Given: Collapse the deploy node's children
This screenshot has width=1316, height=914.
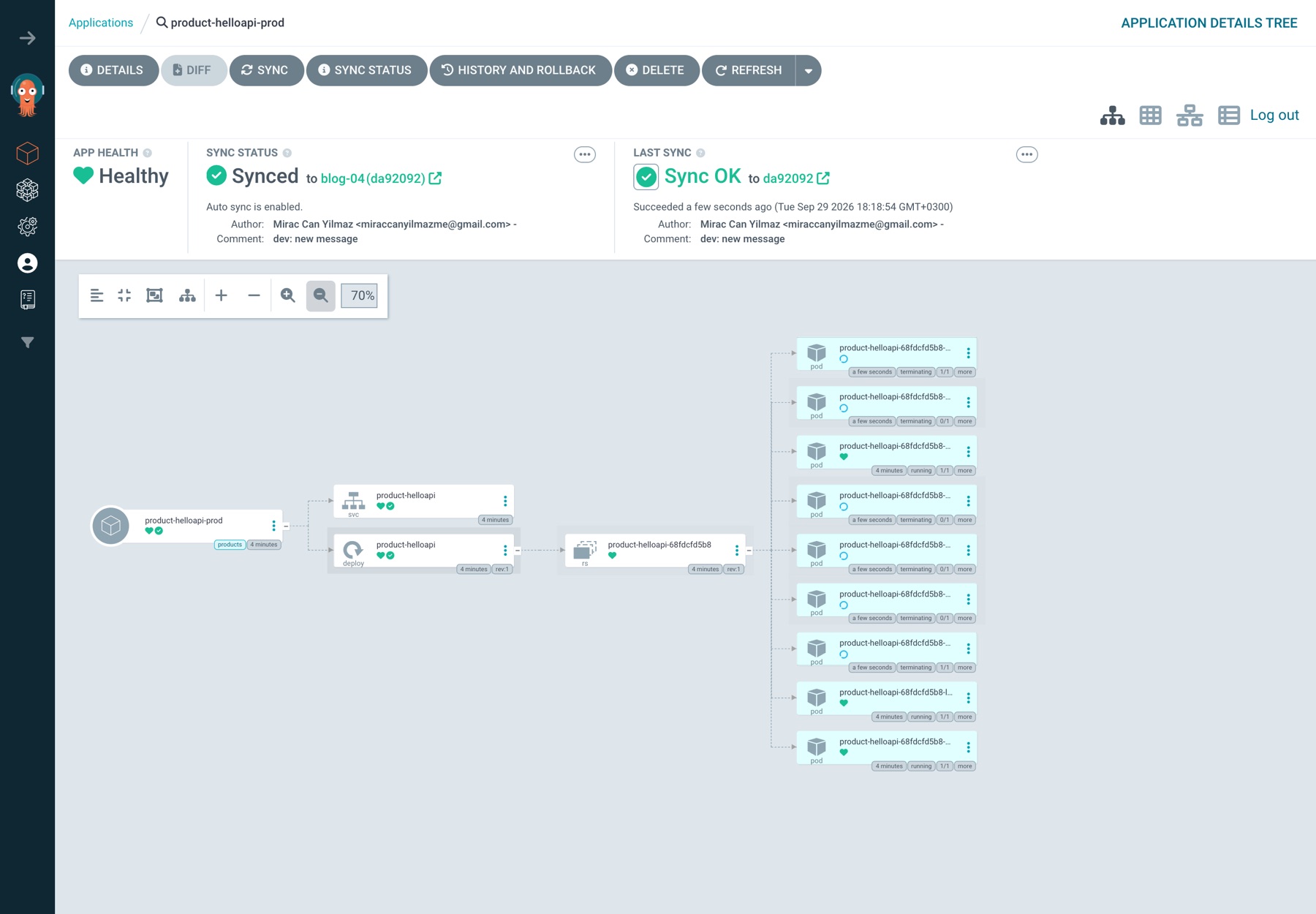Looking at the screenshot, I should (x=518, y=550).
